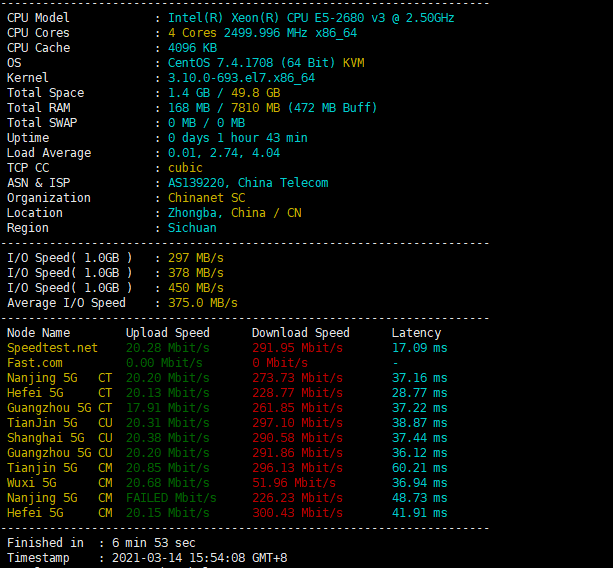The width and height of the screenshot is (613, 568).
Task: Select Speedtest.net download 291.95 Mbit/s
Action: pyautogui.click(x=298, y=348)
